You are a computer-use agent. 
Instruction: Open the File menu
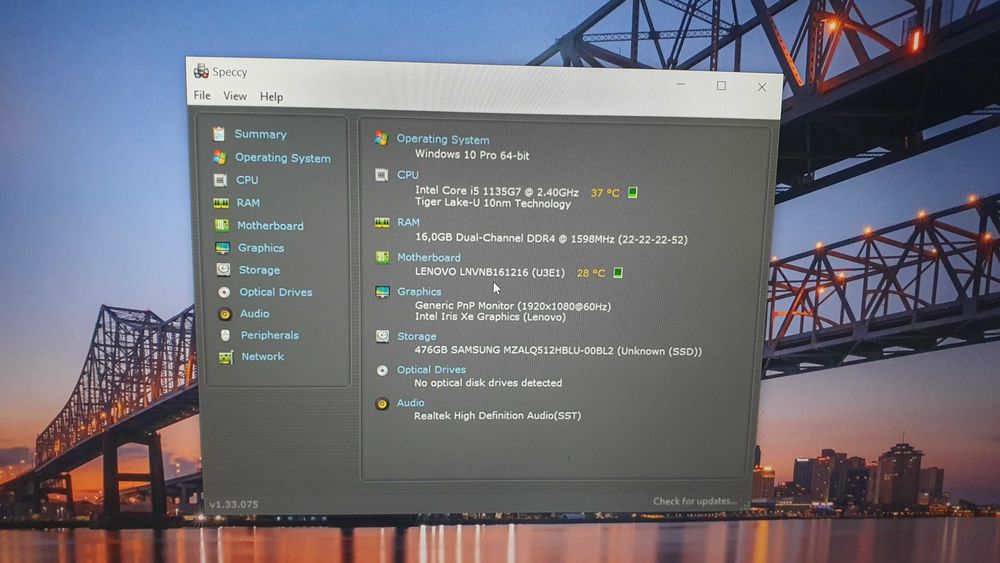point(202,95)
